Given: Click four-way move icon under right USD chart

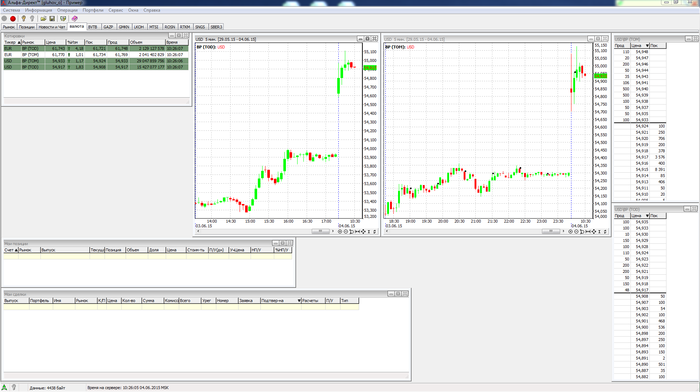Looking at the screenshot, I should pyautogui.click(x=593, y=232).
